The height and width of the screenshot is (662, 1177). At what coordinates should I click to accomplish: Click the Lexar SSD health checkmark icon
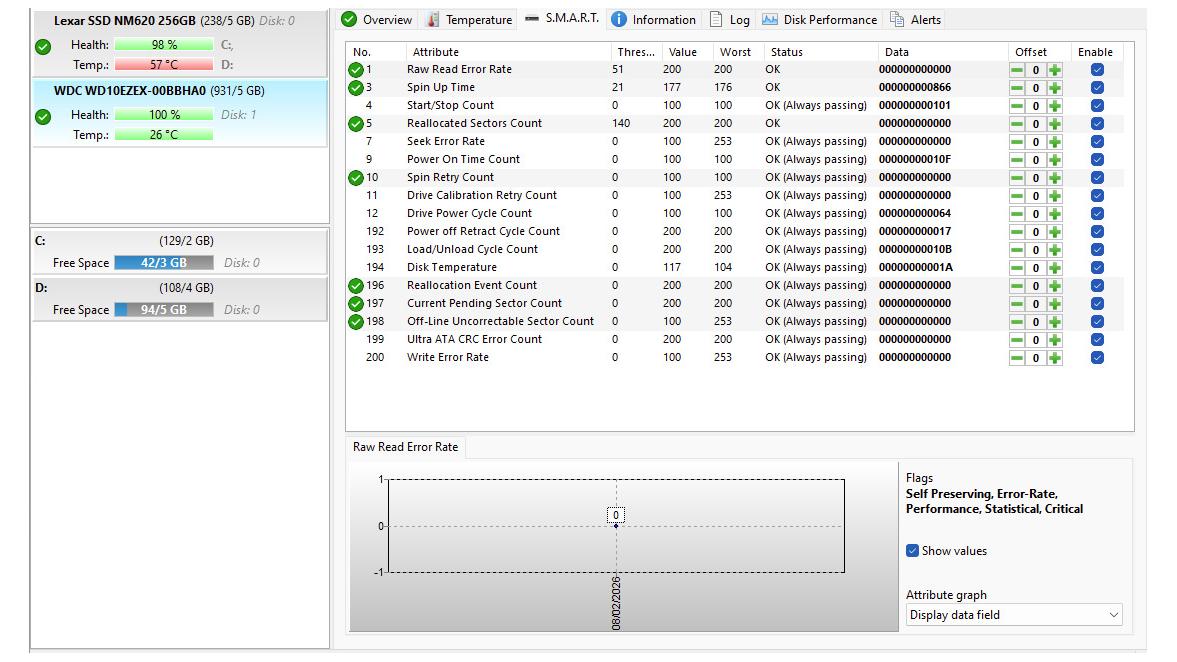coord(43,46)
